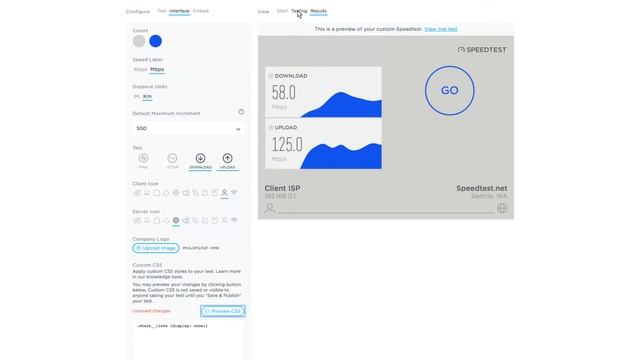Select the globe icon in Client Icon row

[176, 193]
